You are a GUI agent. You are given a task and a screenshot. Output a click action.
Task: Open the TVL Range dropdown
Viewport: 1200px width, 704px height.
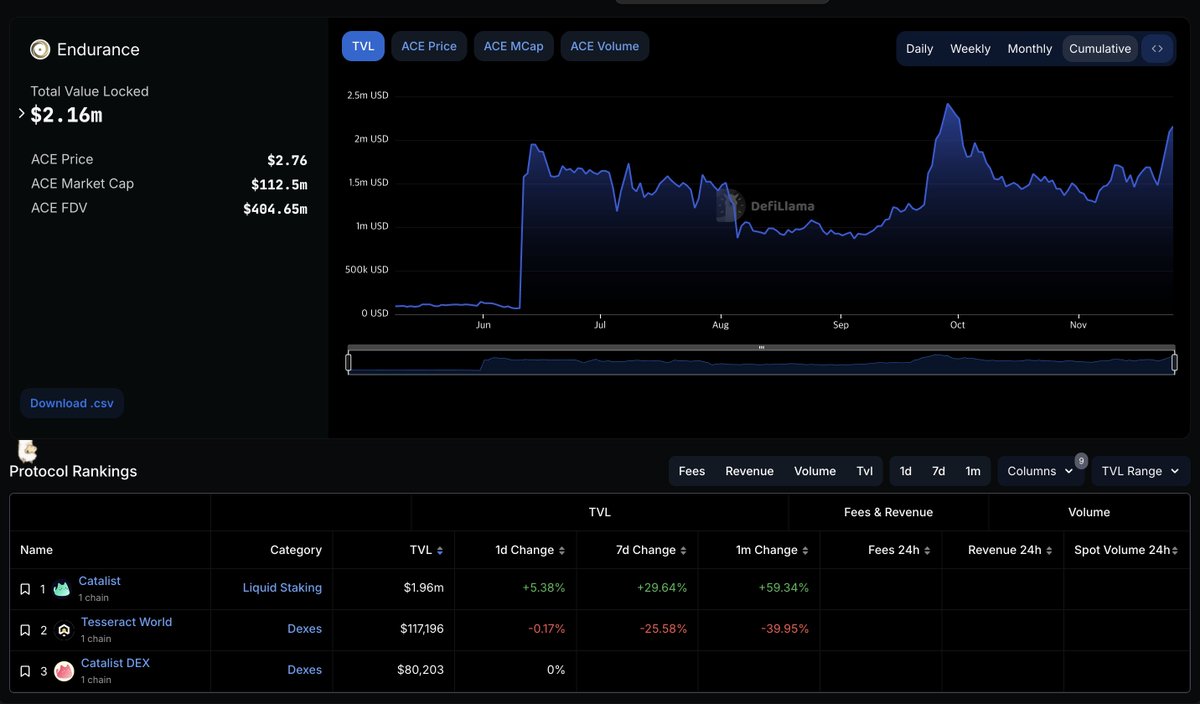point(1141,471)
